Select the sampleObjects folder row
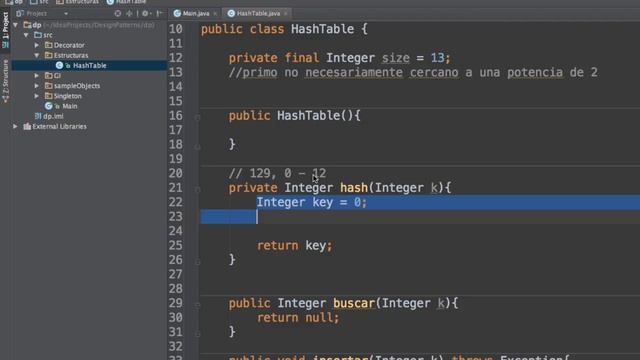Viewport: 640px width, 360px height. tap(77, 86)
